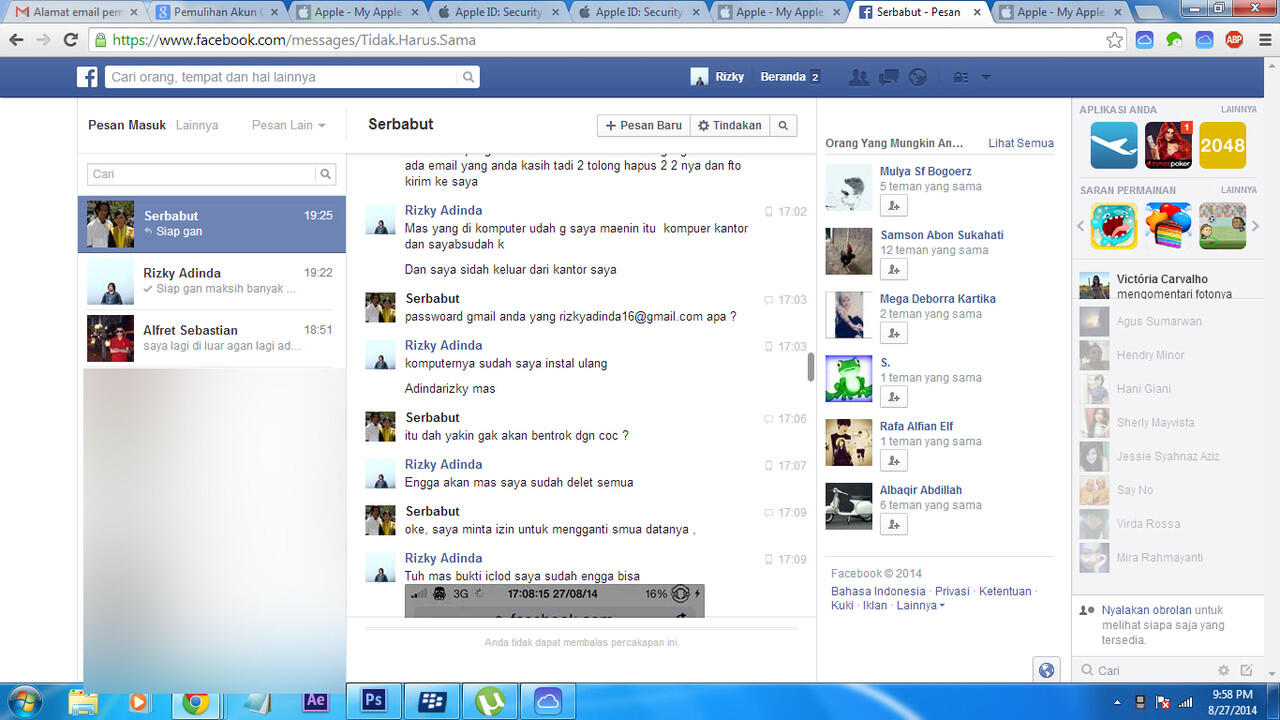The width and height of the screenshot is (1280, 720).
Task: Open chat with Agus Sumarwan
Action: coord(1168,321)
